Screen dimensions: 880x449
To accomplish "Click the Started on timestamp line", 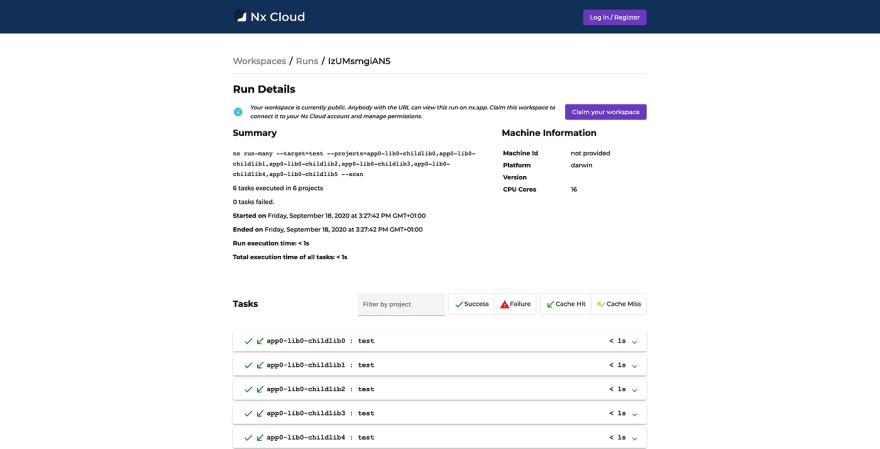I will tap(329, 216).
